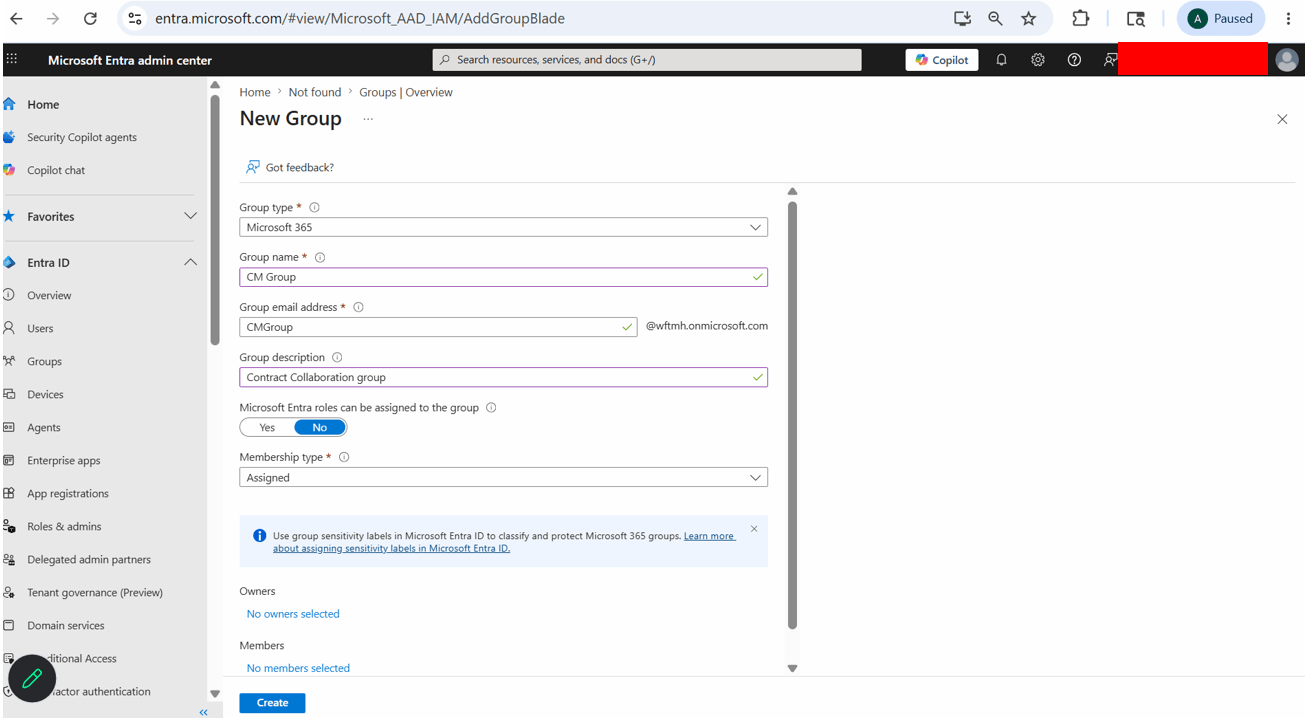Open Overview under Entra ID
Viewport: 1314px width, 718px height.
(49, 295)
